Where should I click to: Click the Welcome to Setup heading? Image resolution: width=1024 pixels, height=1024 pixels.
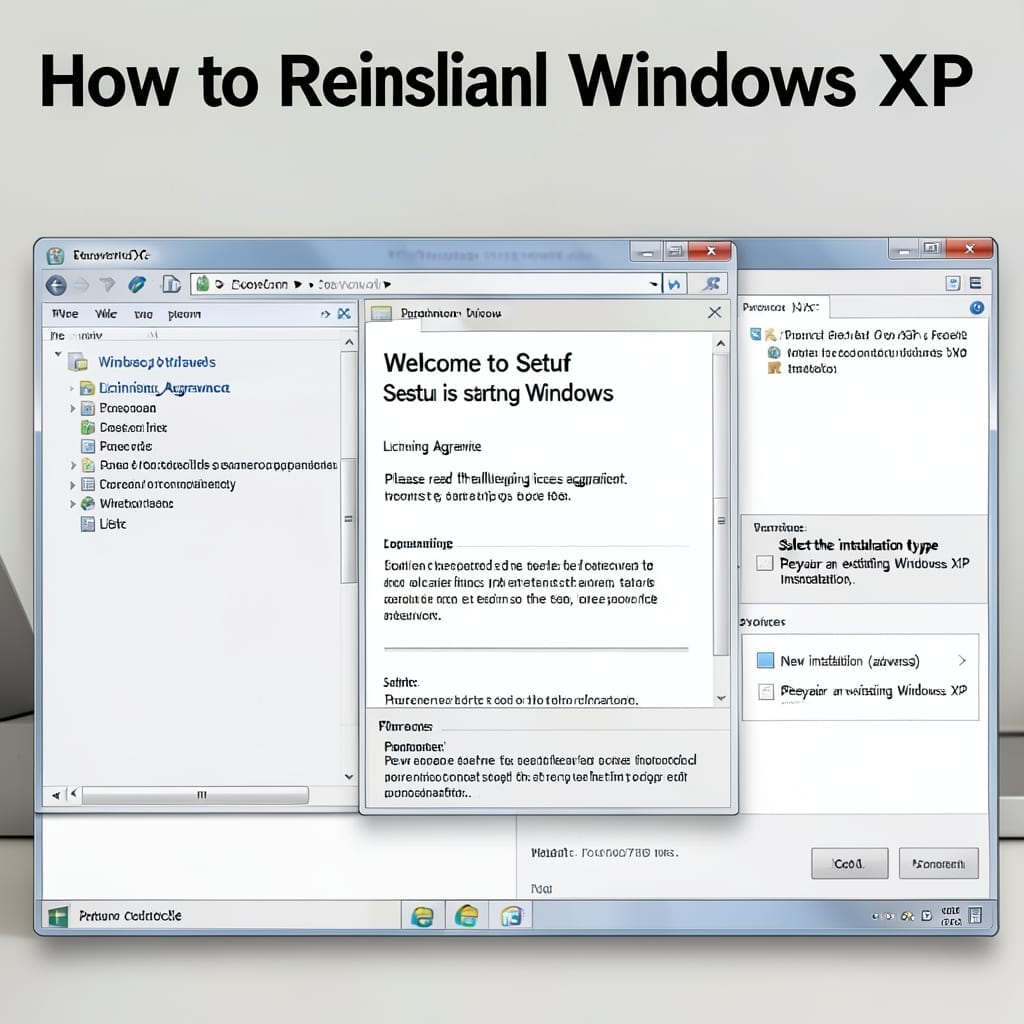477,362
